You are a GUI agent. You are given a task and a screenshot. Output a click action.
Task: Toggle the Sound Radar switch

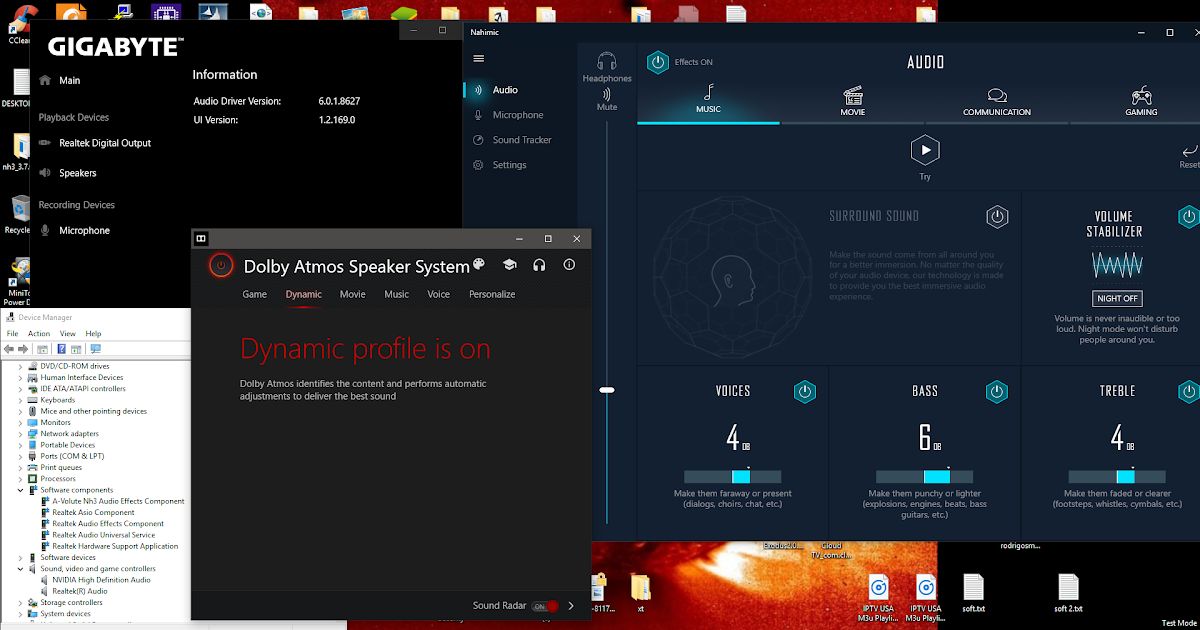(545, 606)
